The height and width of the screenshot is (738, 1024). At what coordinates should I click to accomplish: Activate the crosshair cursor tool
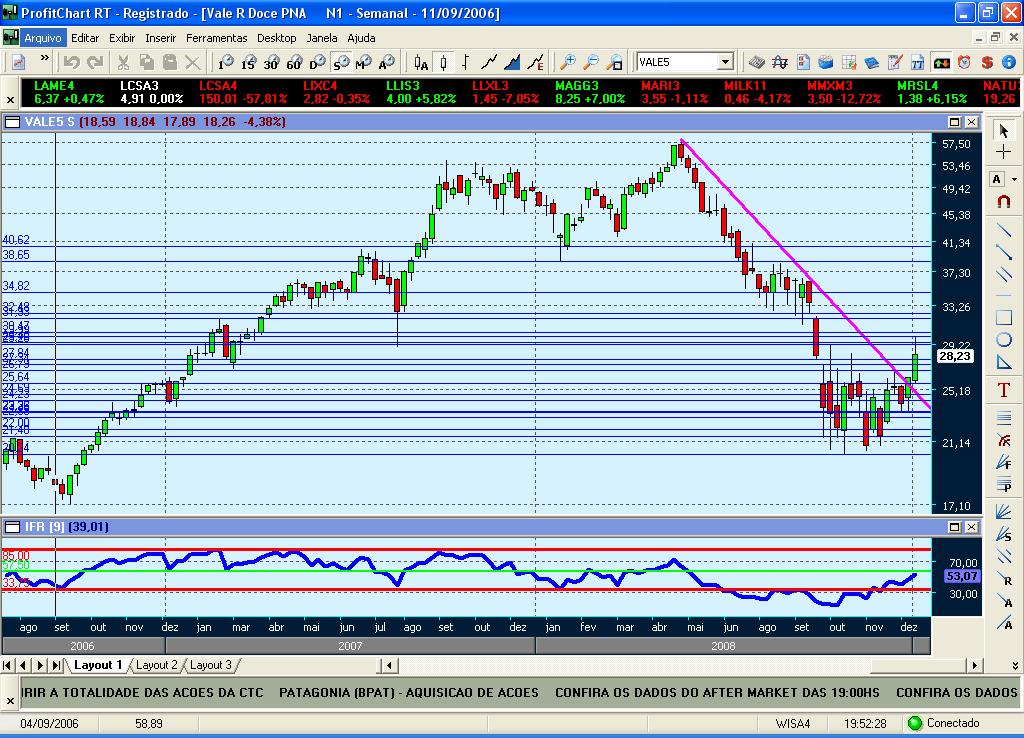1004,153
